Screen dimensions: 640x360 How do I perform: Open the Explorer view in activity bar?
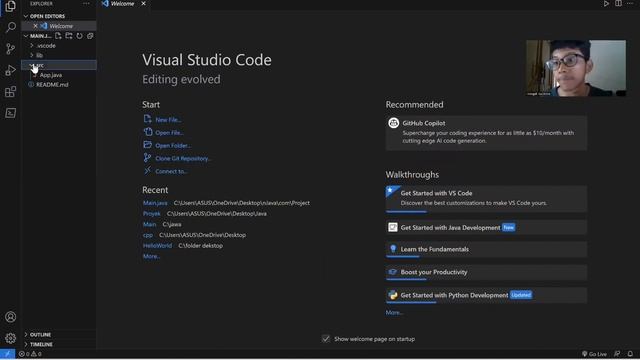tap(11, 6)
